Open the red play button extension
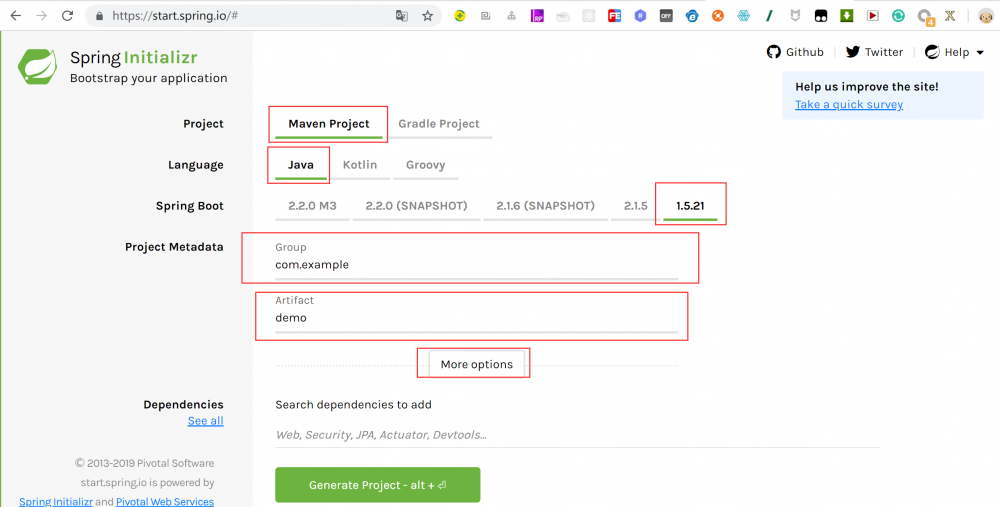The height and width of the screenshot is (507, 1000). coord(872,16)
